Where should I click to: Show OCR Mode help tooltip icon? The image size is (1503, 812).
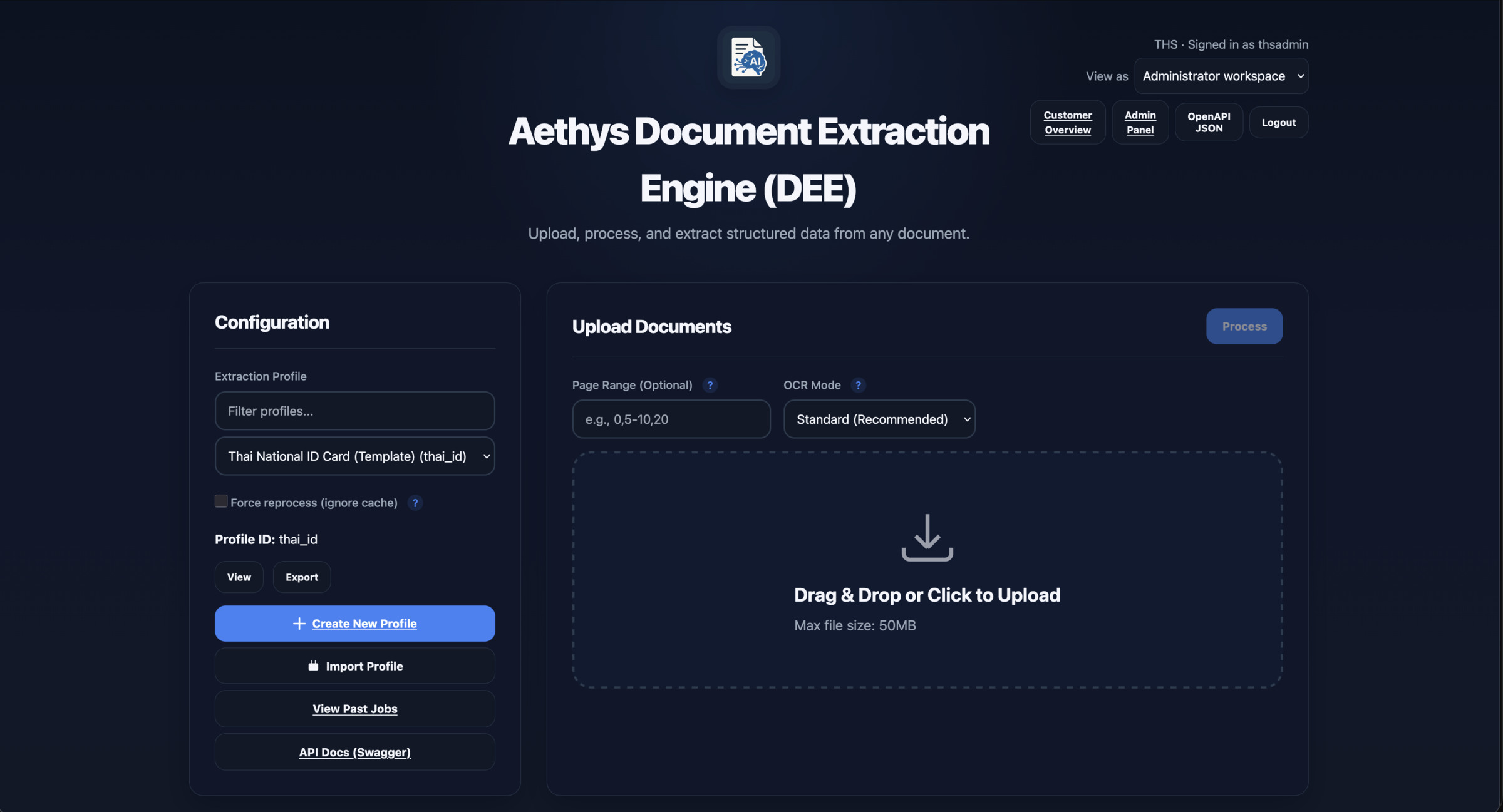click(x=858, y=385)
